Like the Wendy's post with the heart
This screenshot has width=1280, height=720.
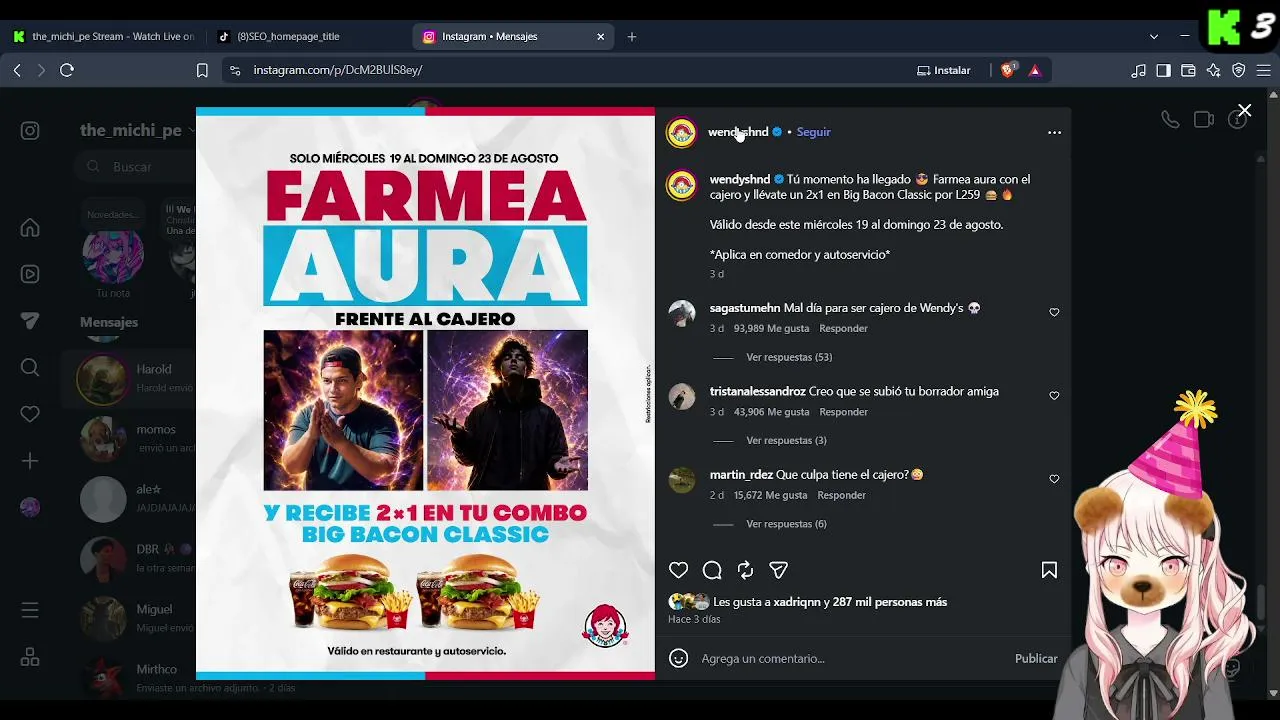click(679, 570)
